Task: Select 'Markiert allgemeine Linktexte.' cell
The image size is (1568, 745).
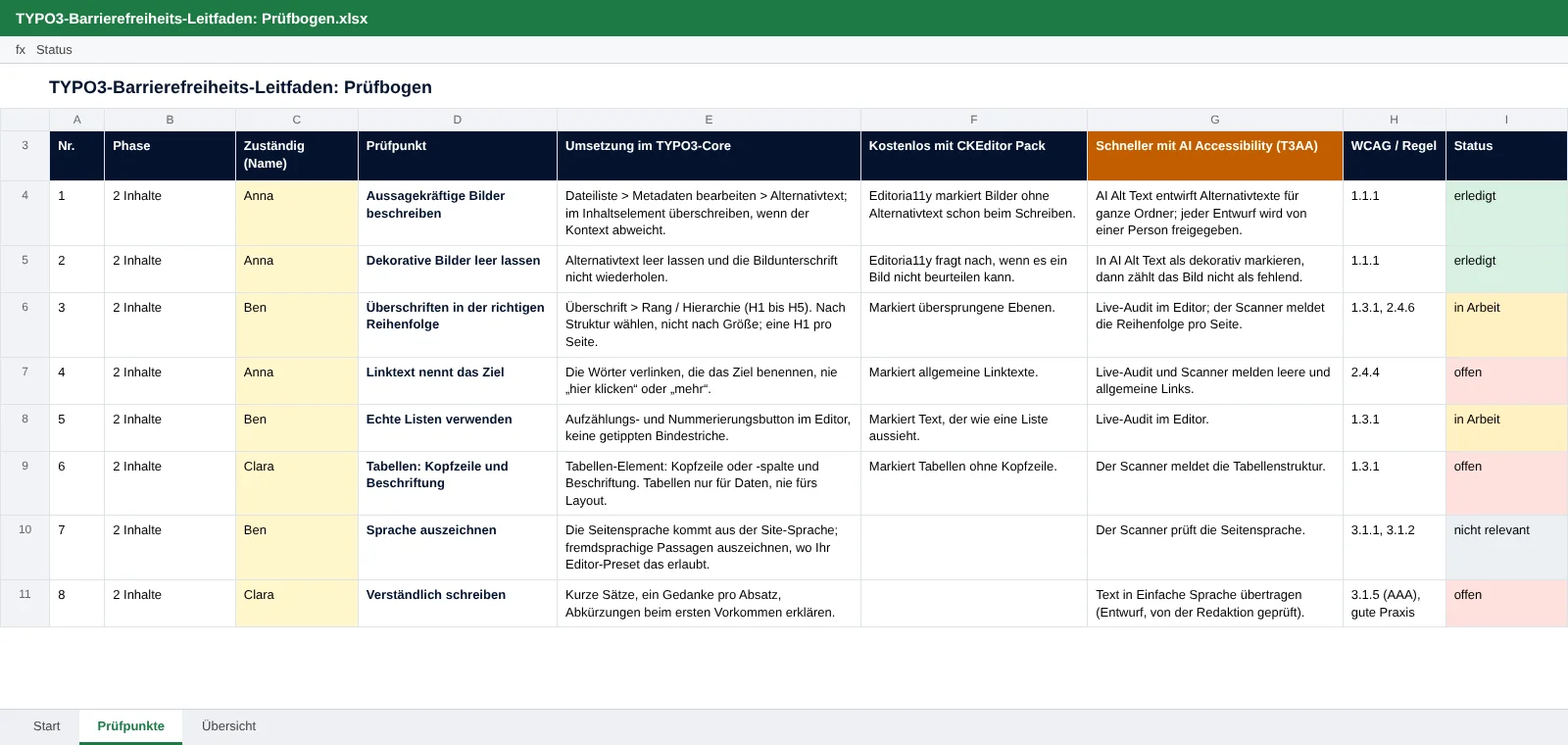Action: [x=974, y=380]
